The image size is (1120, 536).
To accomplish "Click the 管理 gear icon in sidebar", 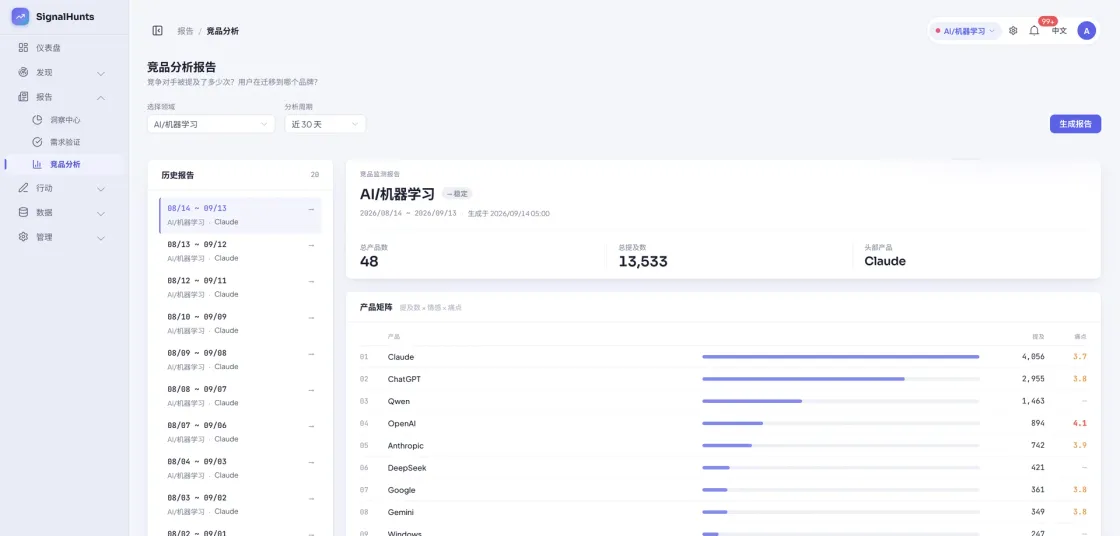I will coord(24,237).
